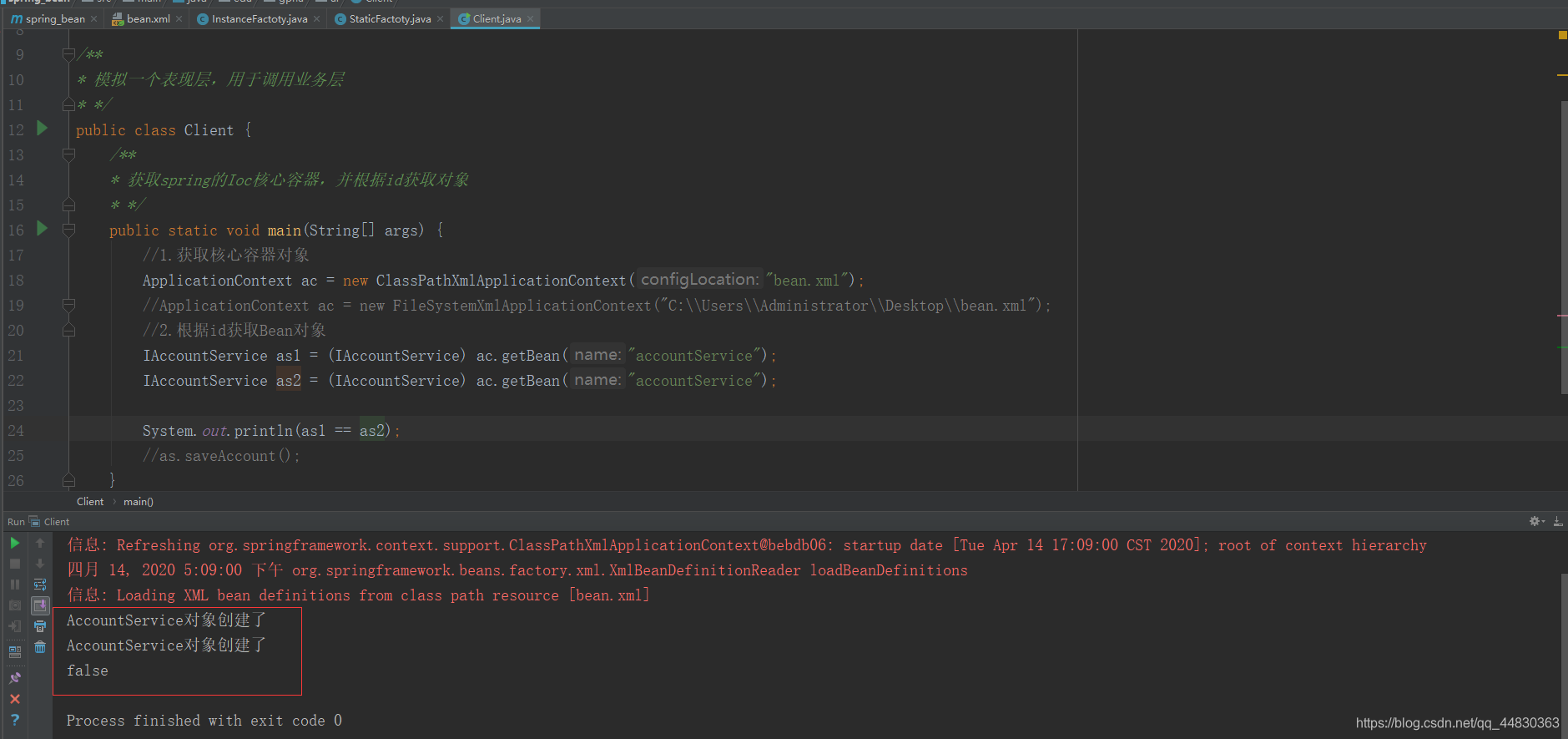Fold the Javadoc starting at line 13
The height and width of the screenshot is (739, 1568).
click(x=68, y=155)
